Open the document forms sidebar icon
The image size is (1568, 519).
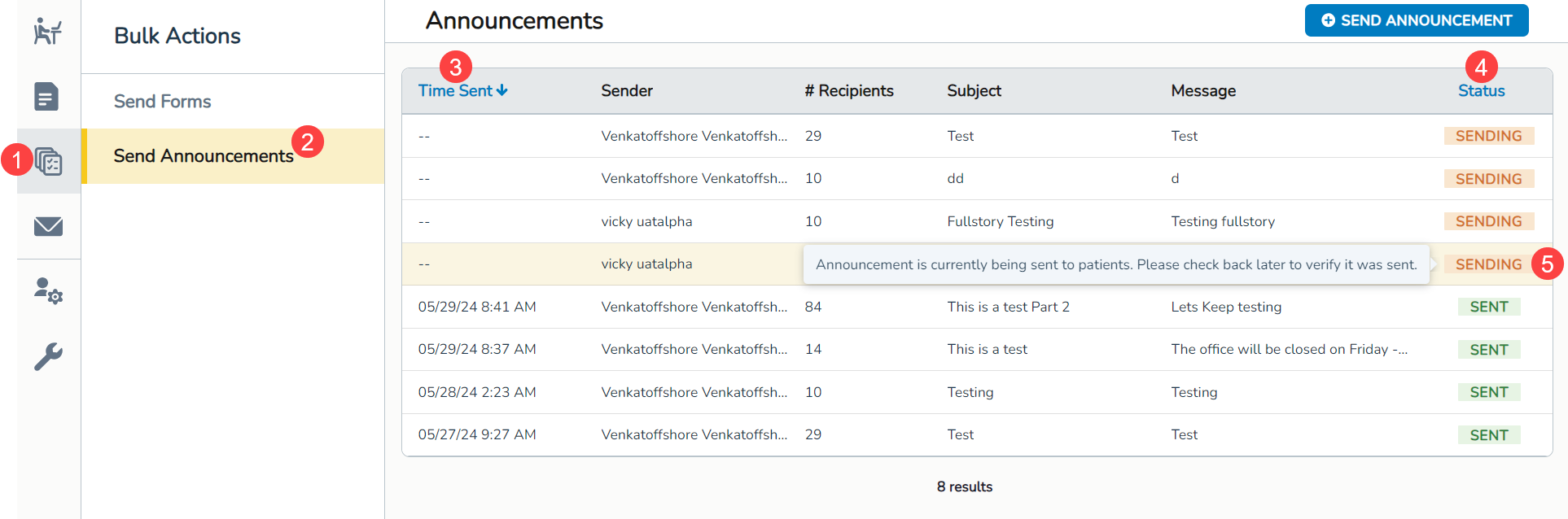tap(47, 96)
